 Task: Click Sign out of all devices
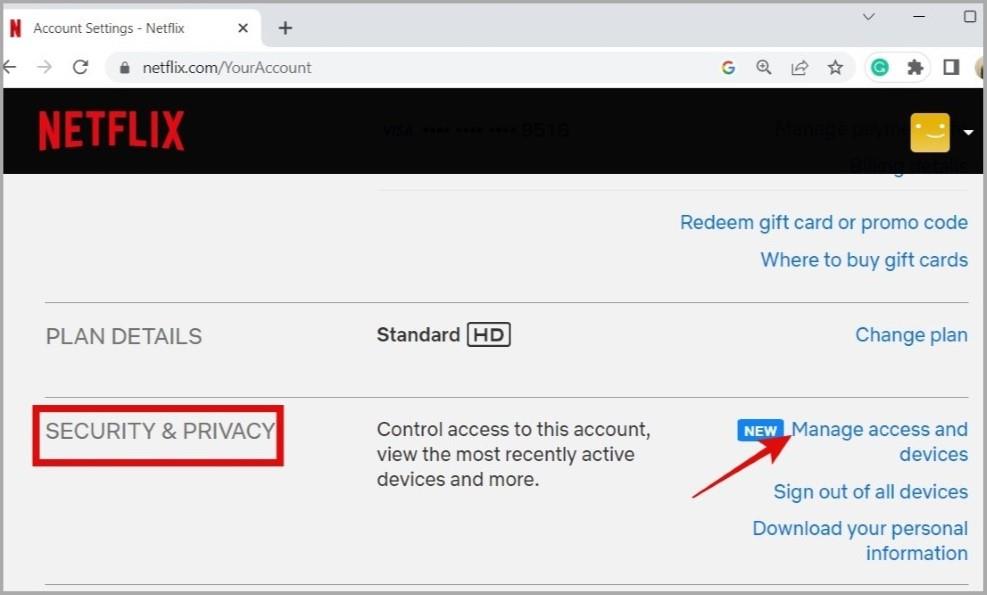870,491
